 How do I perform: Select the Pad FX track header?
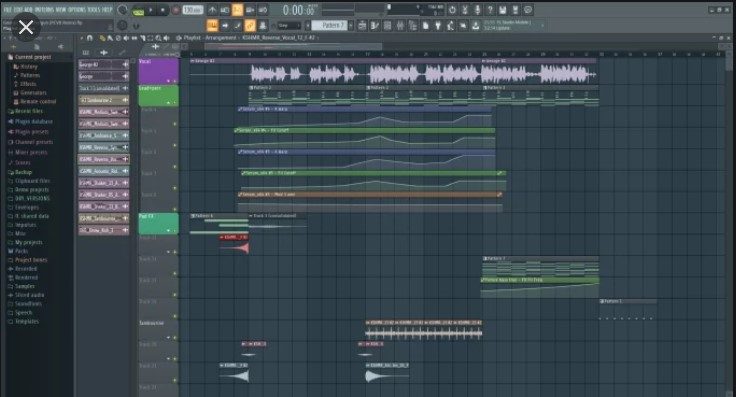click(x=158, y=224)
